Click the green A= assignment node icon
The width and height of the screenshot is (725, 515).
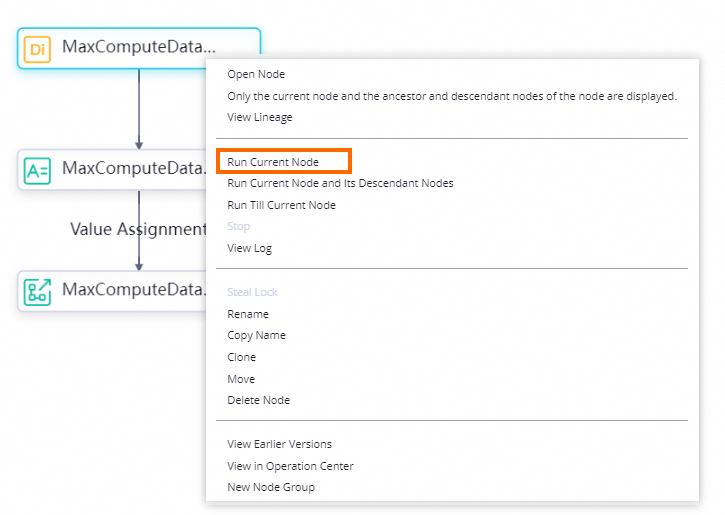(x=37, y=171)
